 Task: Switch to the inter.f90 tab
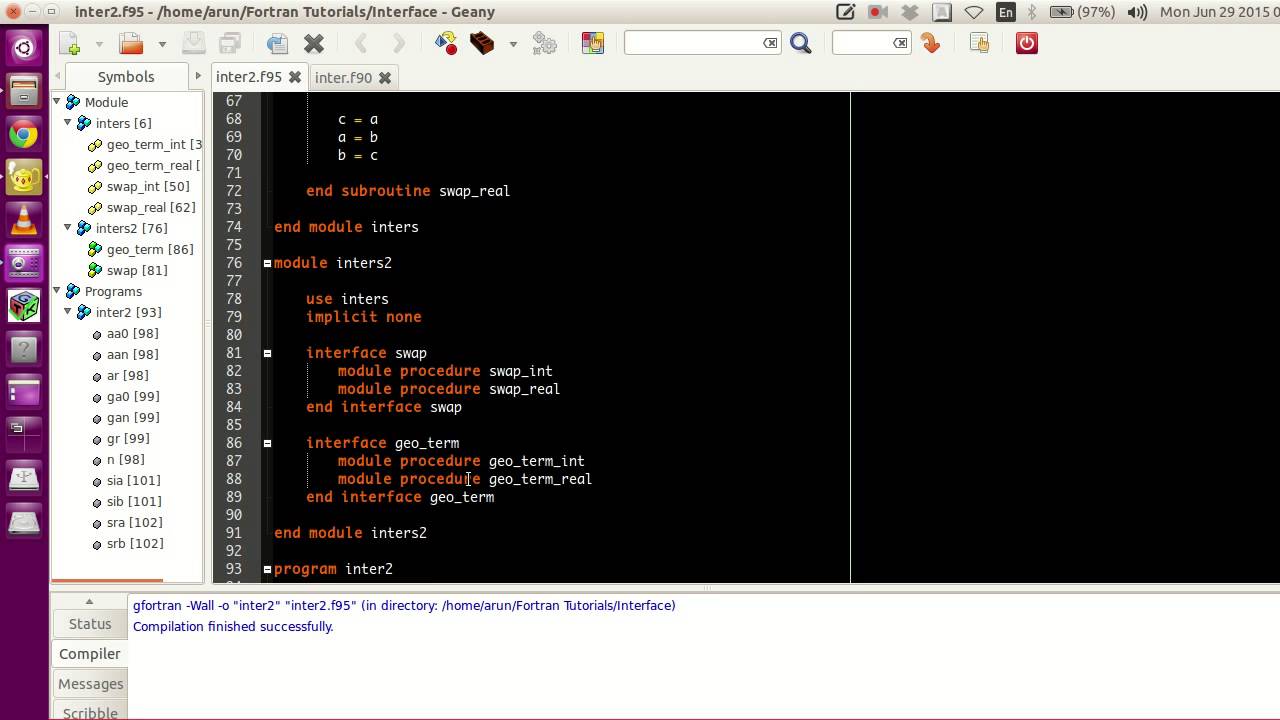343,77
